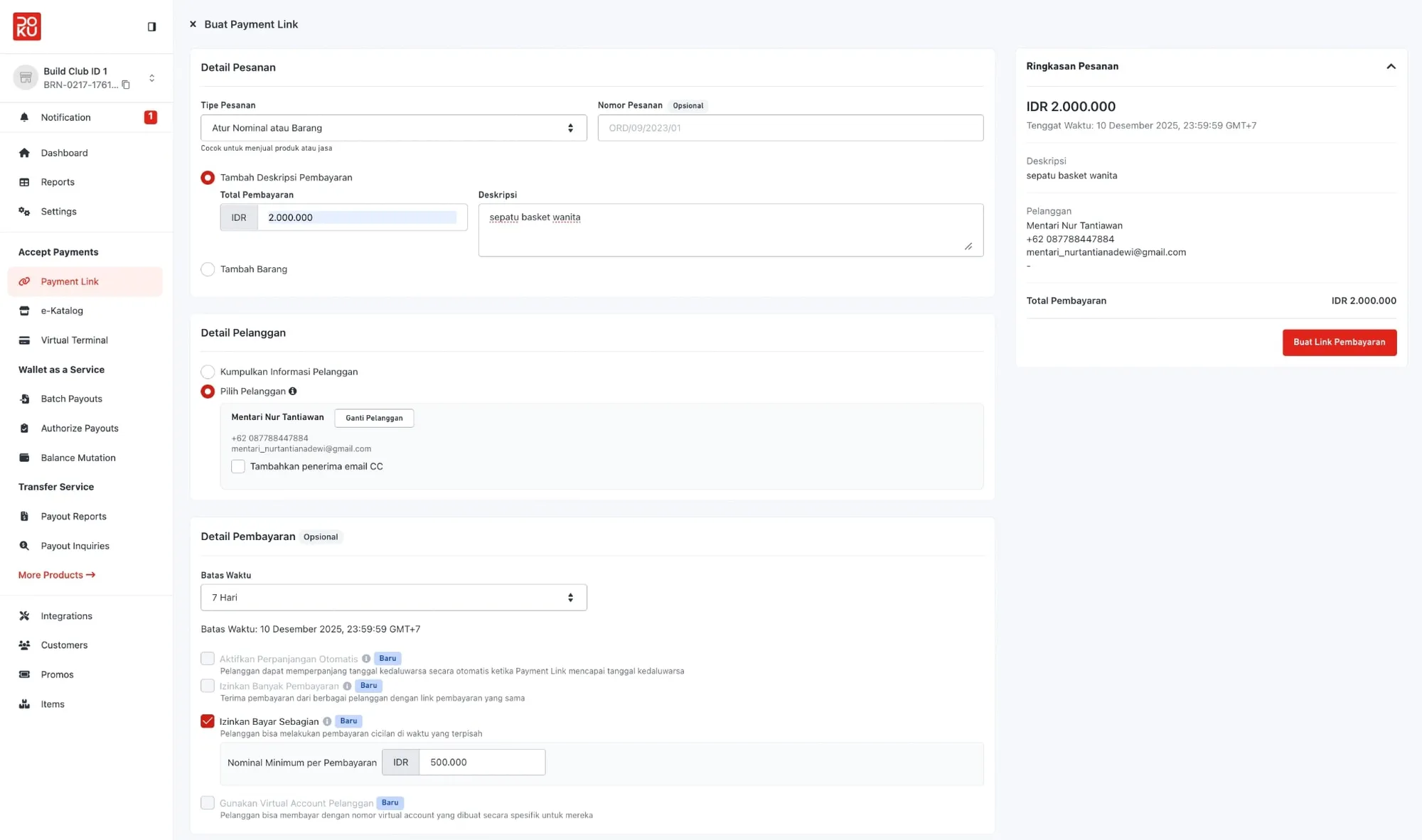Click the Buat Link Pembayaran button

point(1339,343)
